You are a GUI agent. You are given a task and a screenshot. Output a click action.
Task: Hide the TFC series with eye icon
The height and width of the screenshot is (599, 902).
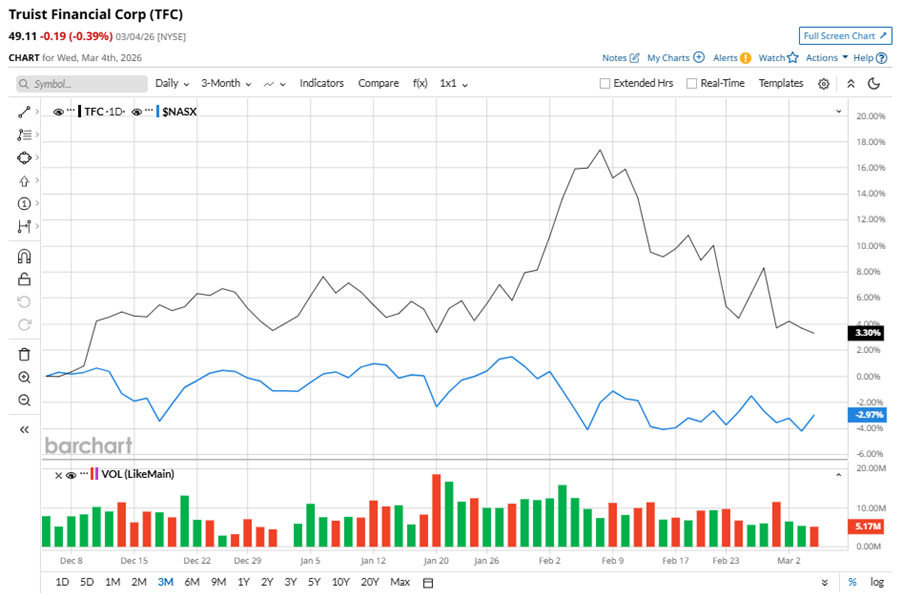(x=58, y=112)
